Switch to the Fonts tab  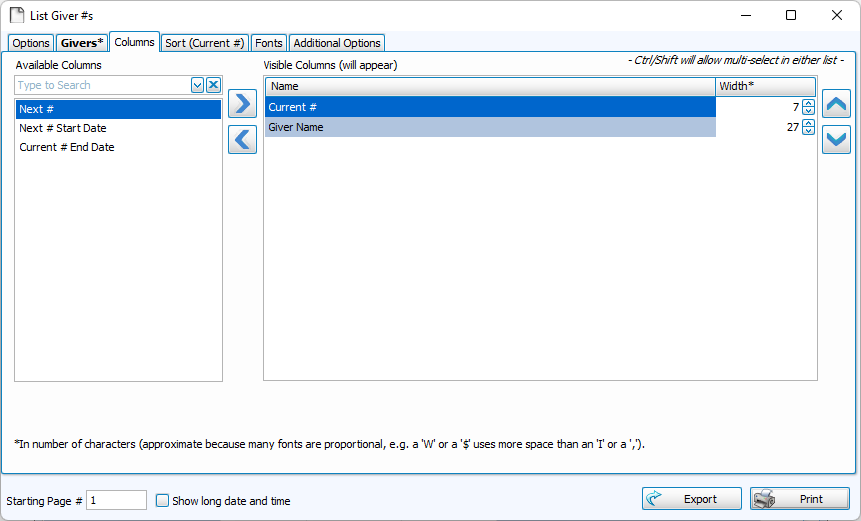pos(268,43)
